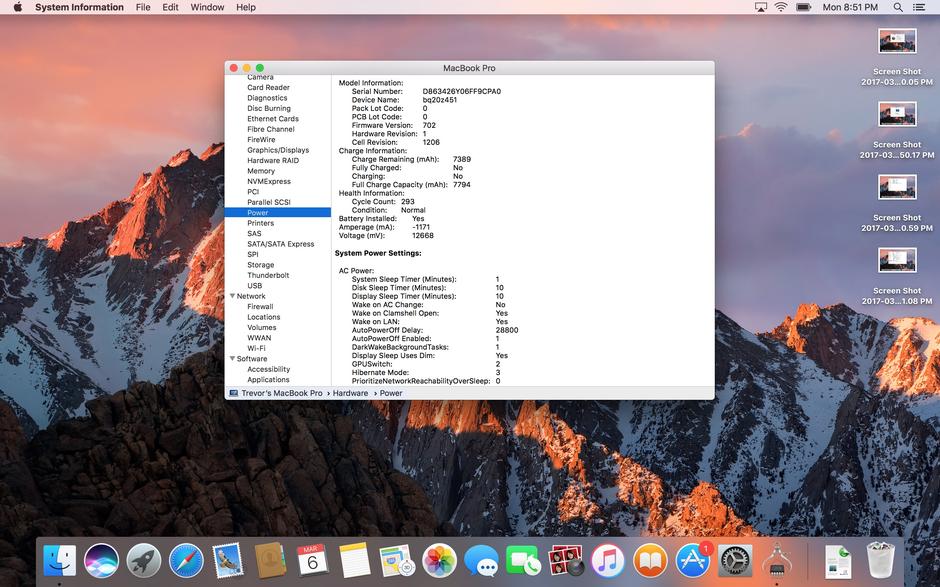Open Messages from the Dock

click(481, 561)
